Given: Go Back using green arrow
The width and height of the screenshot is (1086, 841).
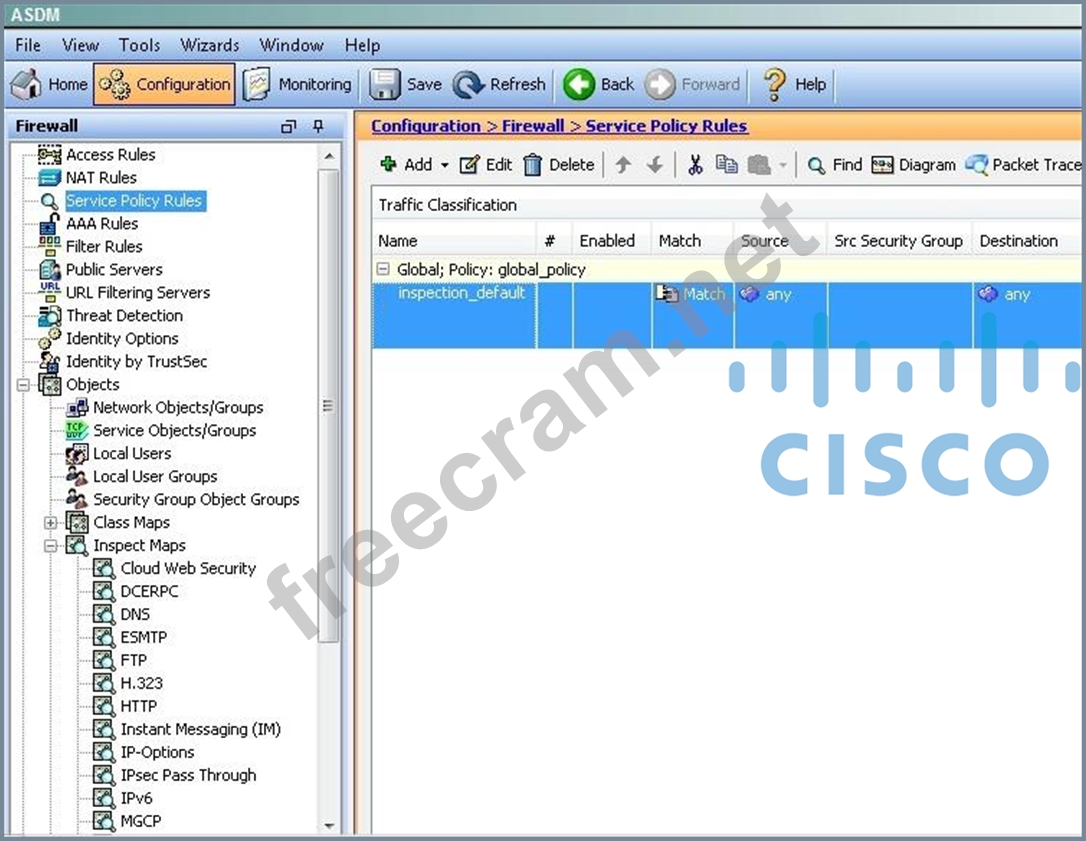Looking at the screenshot, I should coord(578,85).
